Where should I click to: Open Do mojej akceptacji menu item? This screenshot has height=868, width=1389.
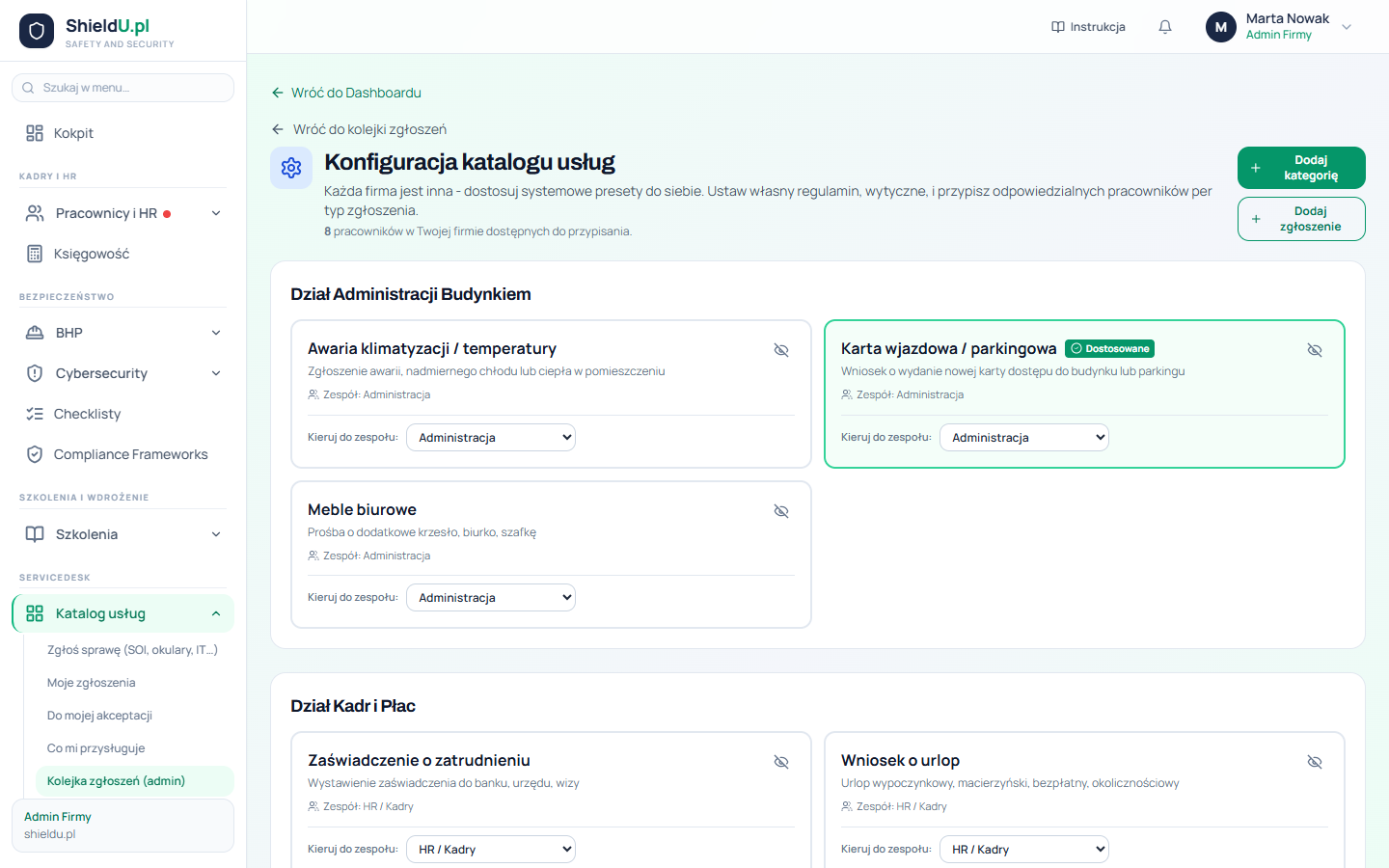[x=134, y=716]
